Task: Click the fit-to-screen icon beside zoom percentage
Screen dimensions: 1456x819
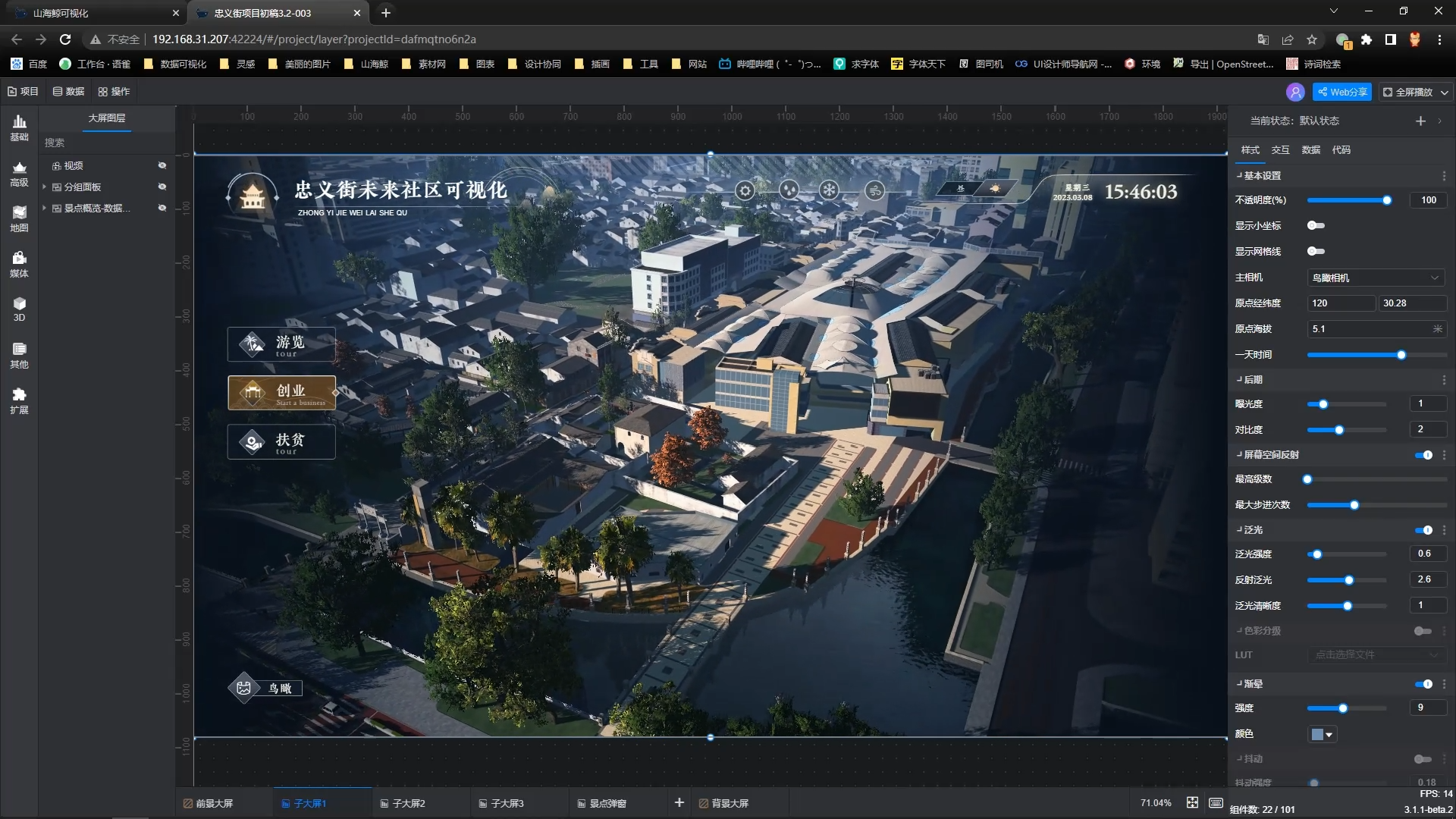Action: [1192, 802]
